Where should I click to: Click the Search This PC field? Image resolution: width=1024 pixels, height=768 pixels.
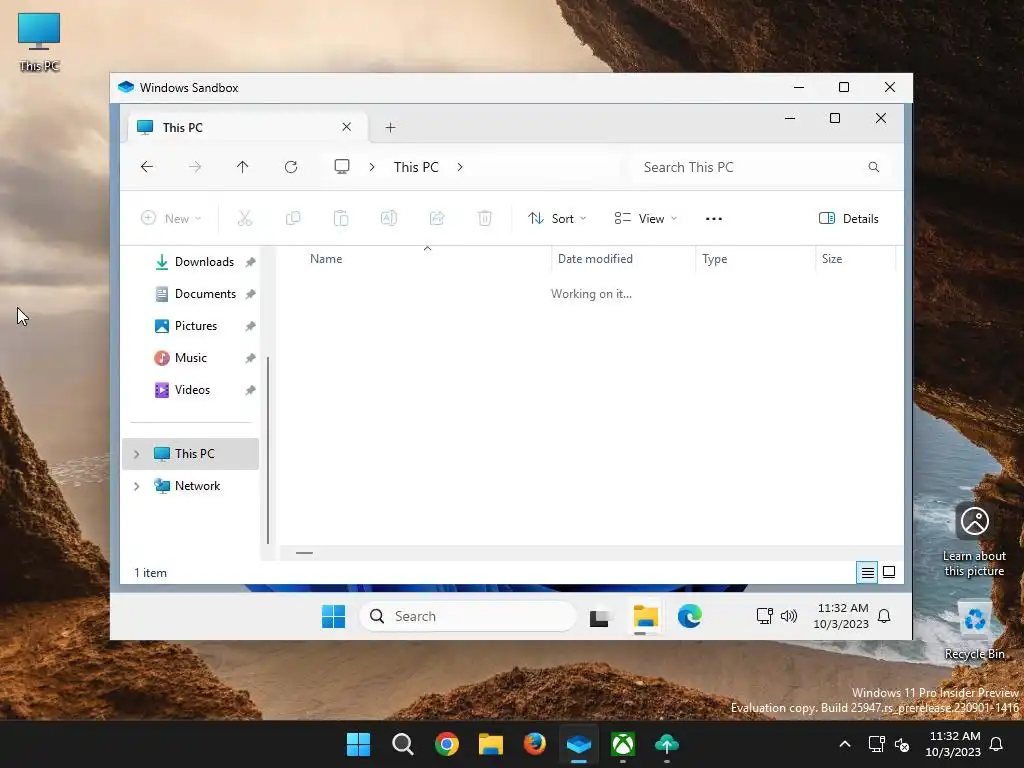tap(761, 167)
